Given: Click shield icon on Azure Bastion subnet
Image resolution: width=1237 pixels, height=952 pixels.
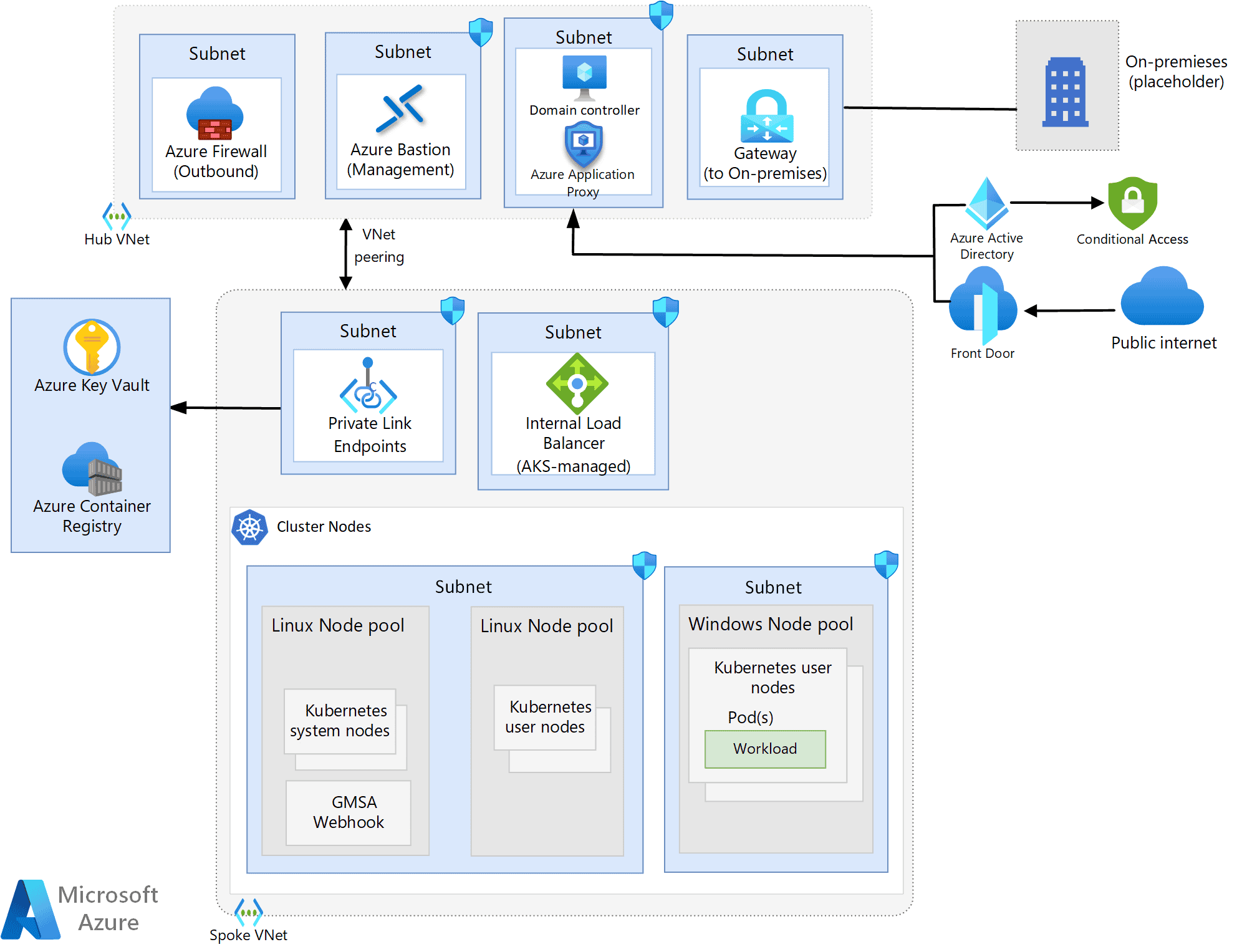Looking at the screenshot, I should pos(481,32).
